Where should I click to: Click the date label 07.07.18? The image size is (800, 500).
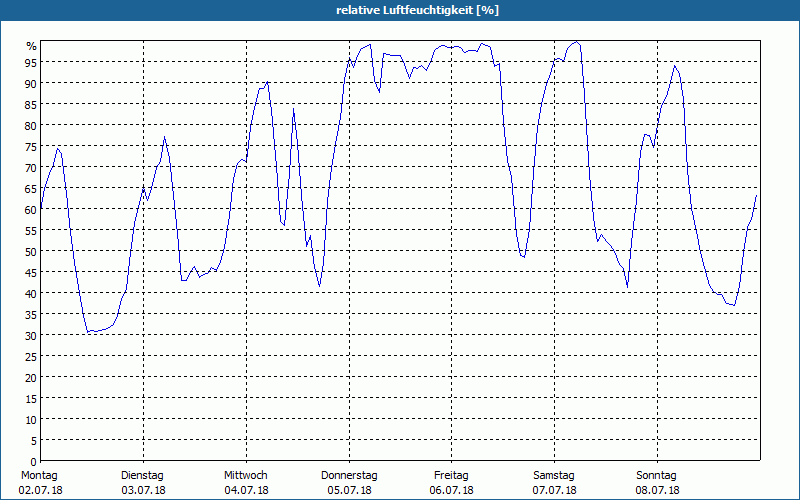tap(555, 490)
